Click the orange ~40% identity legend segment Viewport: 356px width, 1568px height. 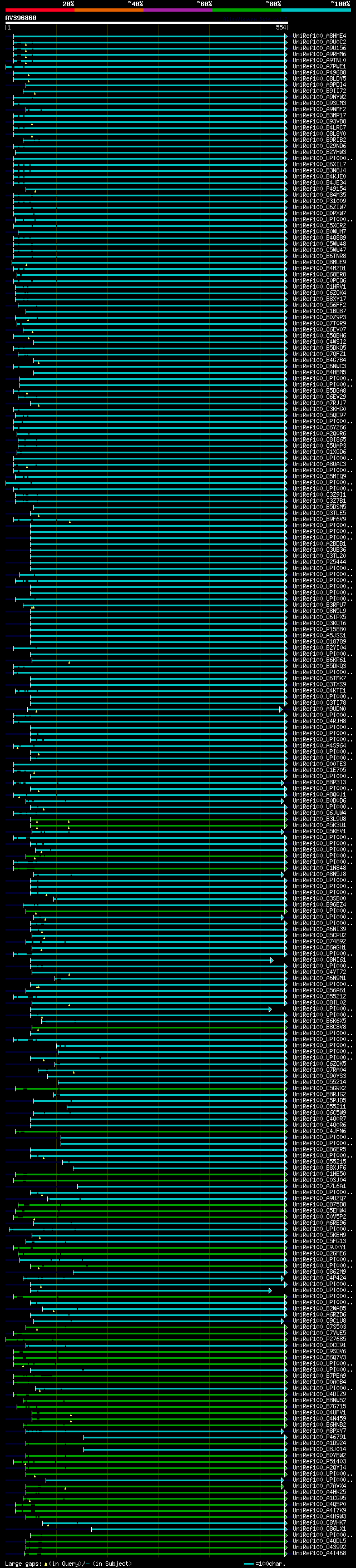coord(109,10)
